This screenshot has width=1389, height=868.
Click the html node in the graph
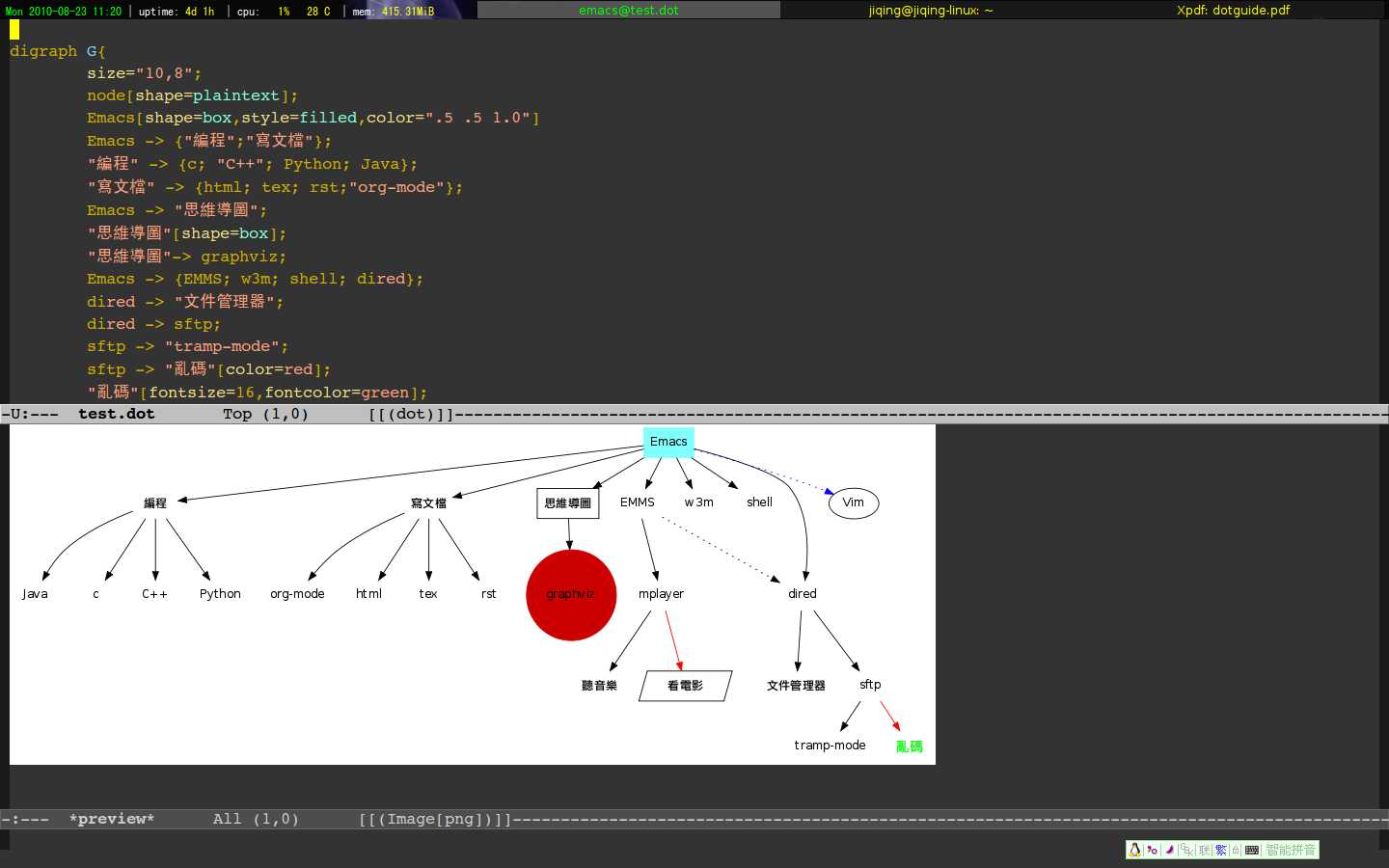(368, 594)
